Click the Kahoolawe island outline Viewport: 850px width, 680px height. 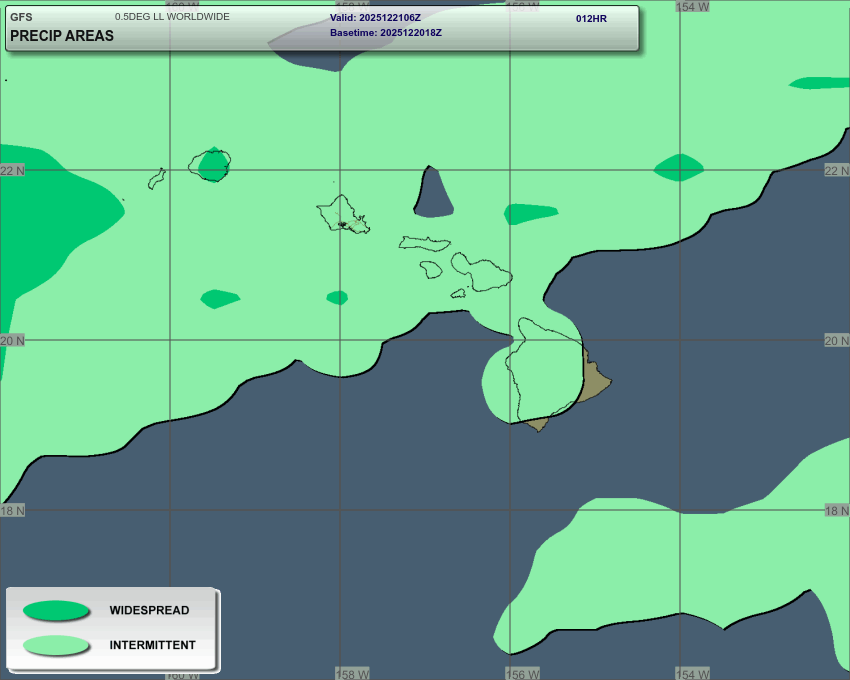click(458, 293)
